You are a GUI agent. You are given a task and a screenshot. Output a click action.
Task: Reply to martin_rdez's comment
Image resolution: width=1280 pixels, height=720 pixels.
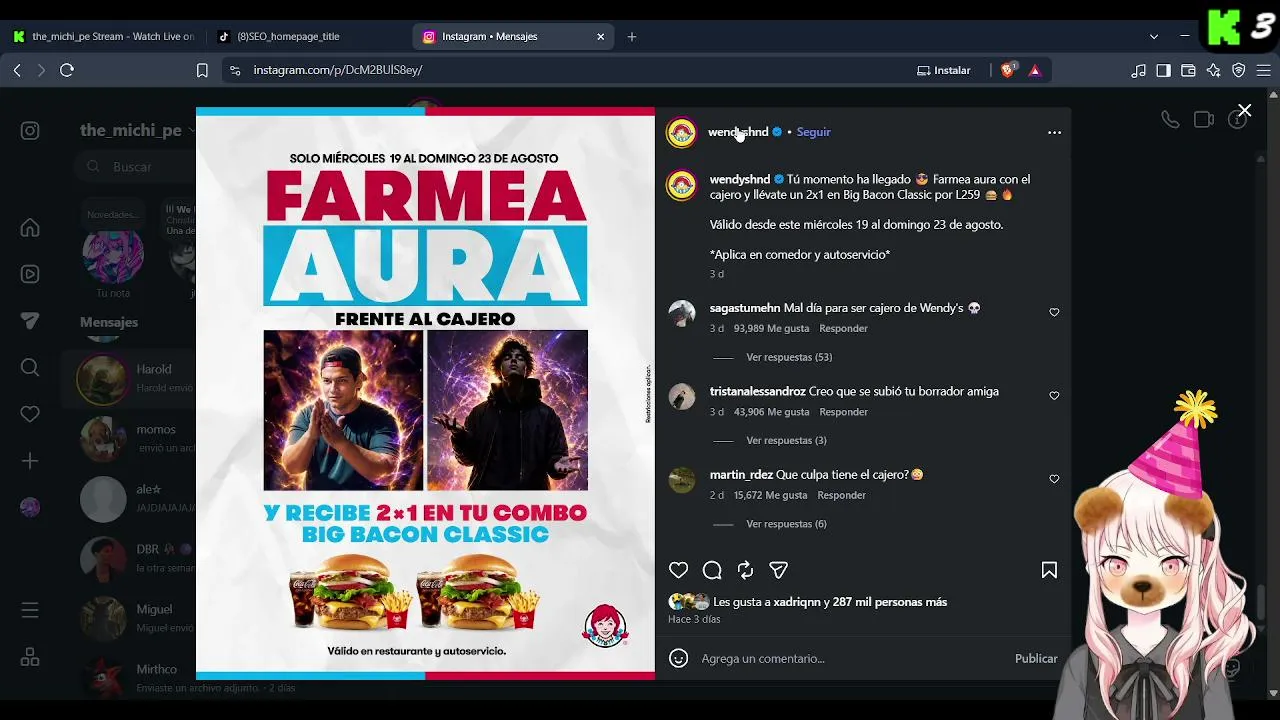tap(841, 495)
